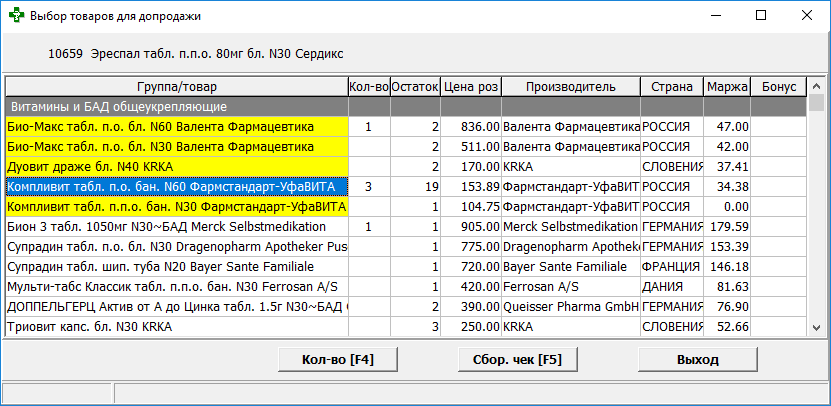The image size is (831, 406).
Task: Click the margin cell 34.38
Action: coord(727,187)
